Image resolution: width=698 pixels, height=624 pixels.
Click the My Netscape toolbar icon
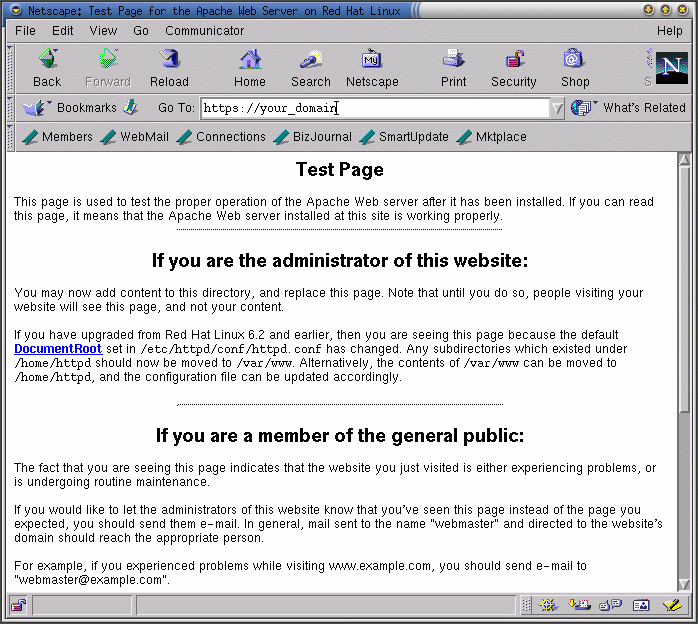point(372,67)
